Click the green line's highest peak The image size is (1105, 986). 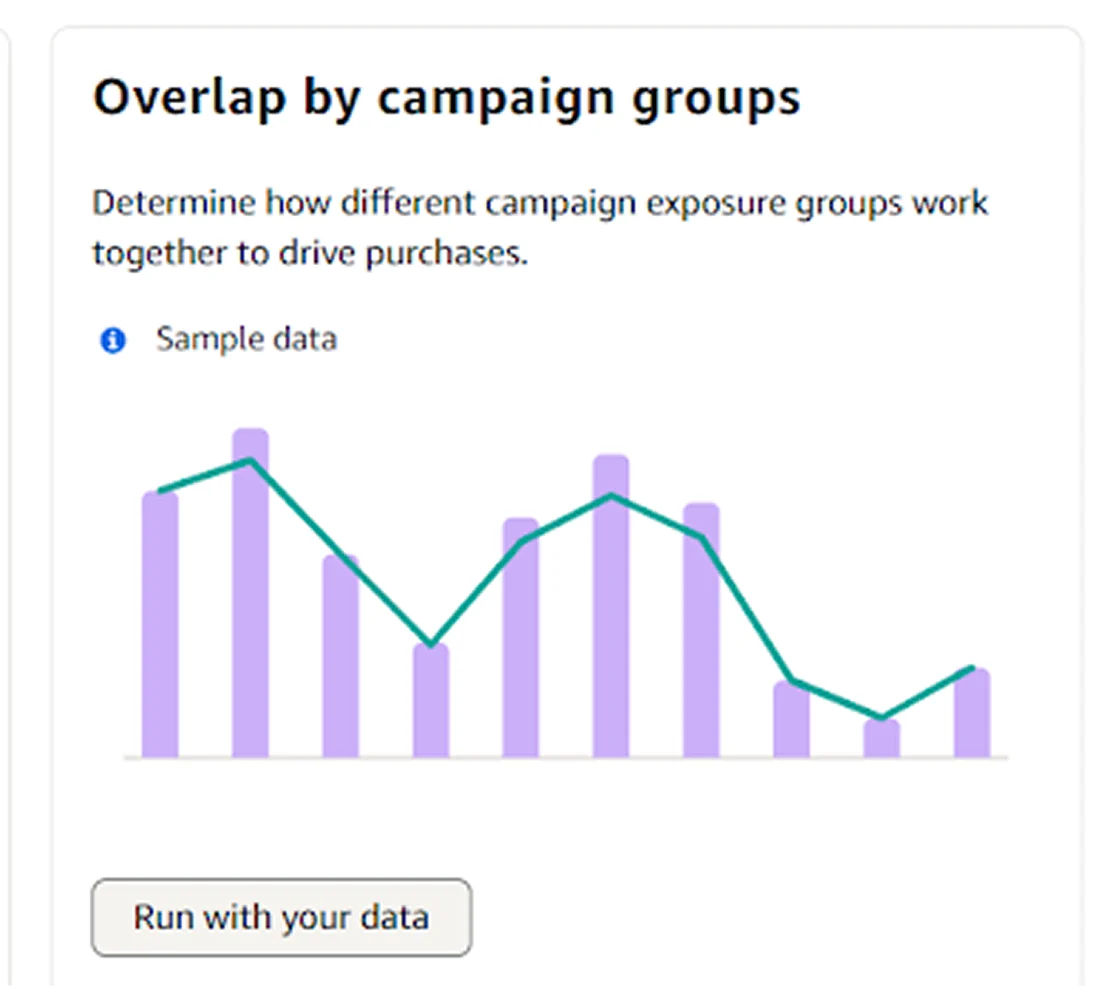click(x=251, y=460)
